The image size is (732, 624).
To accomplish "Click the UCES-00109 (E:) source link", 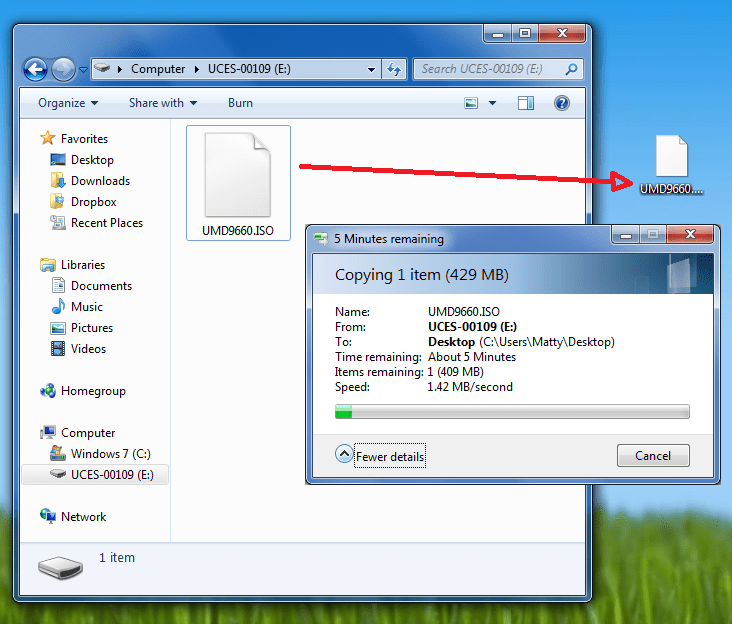I will (472, 327).
